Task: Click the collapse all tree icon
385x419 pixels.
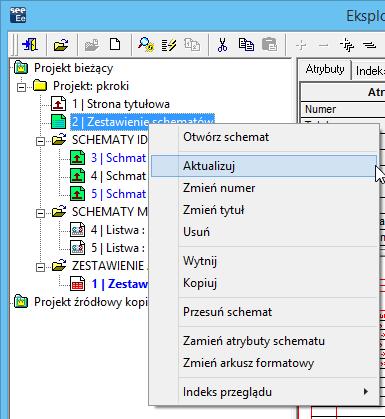Action: click(x=369, y=45)
